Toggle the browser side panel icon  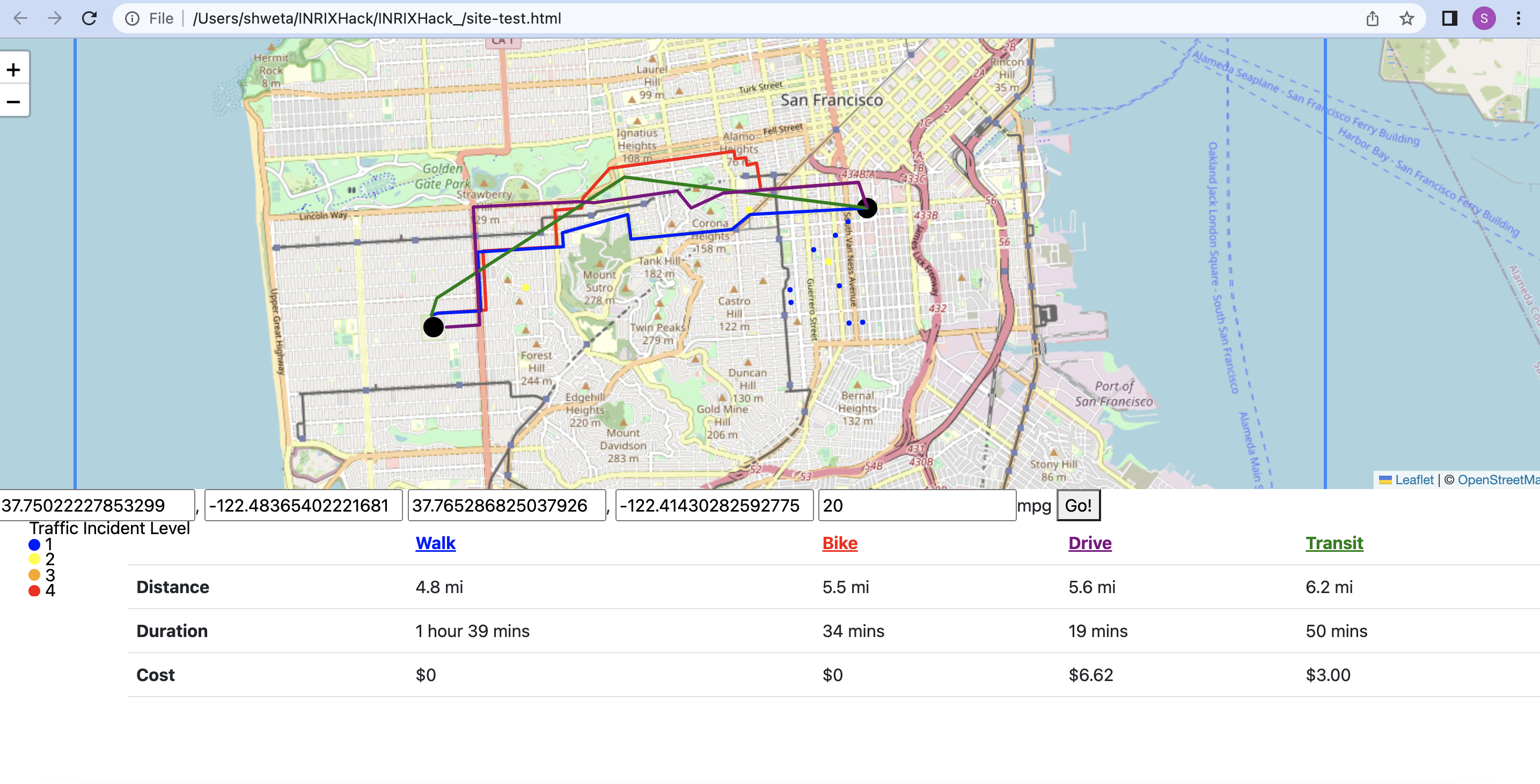point(1449,19)
